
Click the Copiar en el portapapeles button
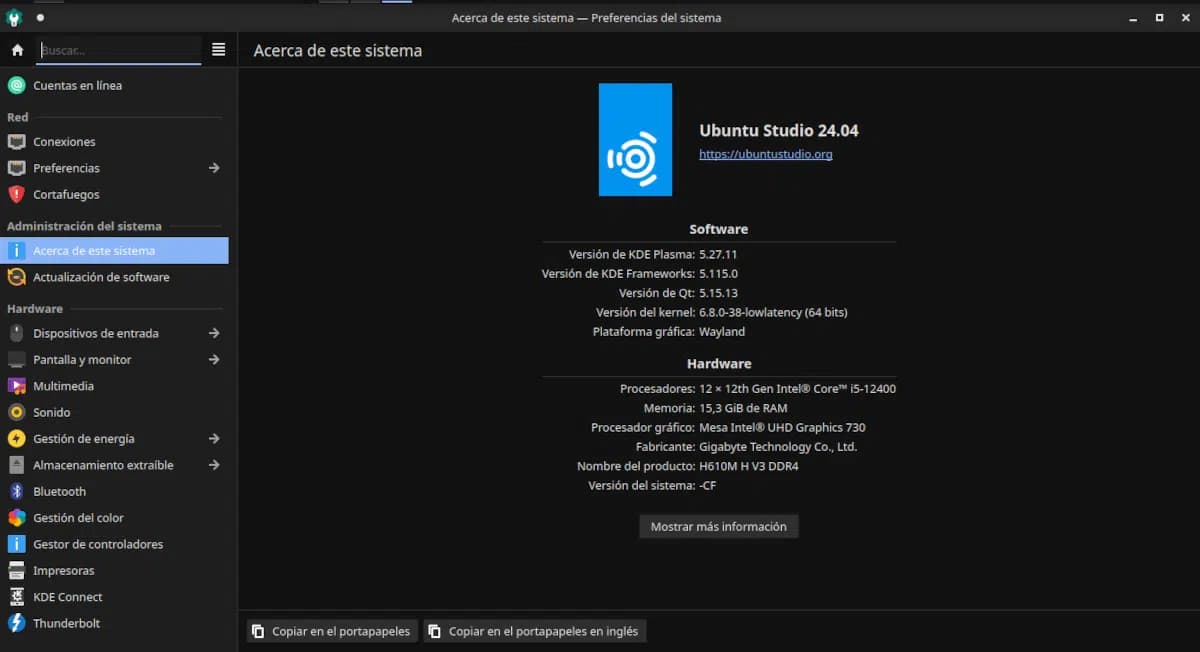[332, 631]
